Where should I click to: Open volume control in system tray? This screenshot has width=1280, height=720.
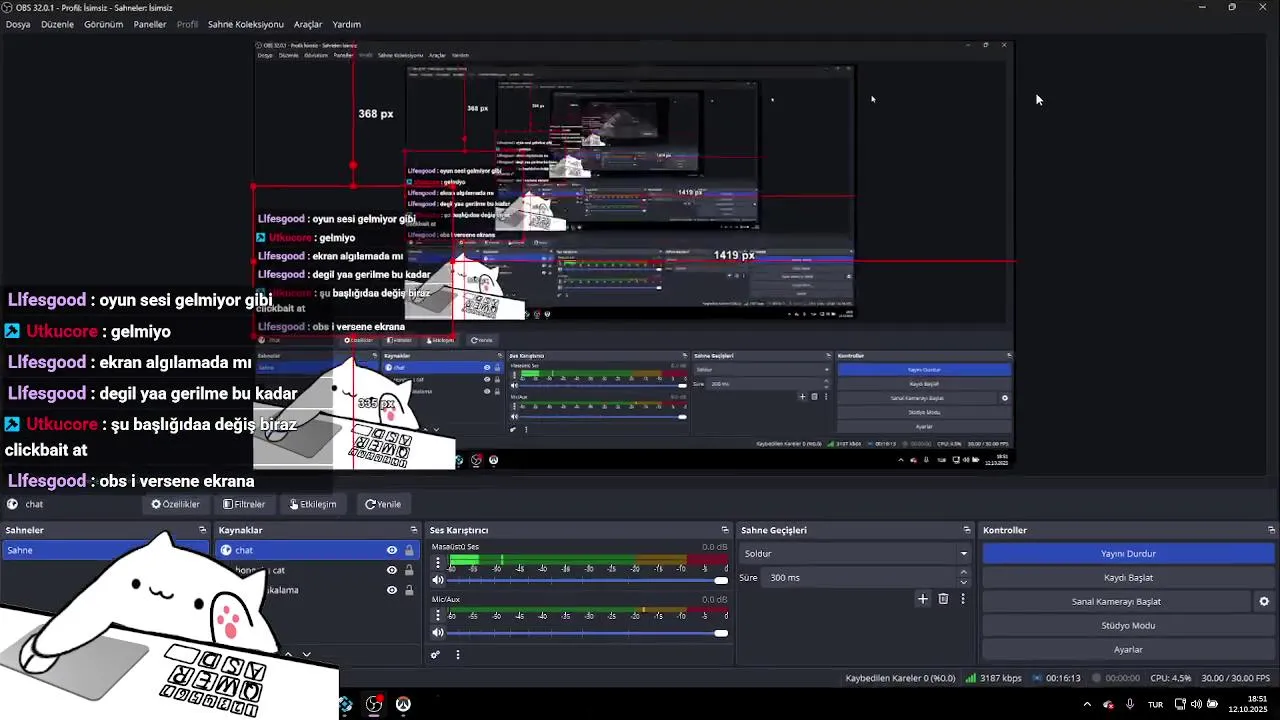1196,704
